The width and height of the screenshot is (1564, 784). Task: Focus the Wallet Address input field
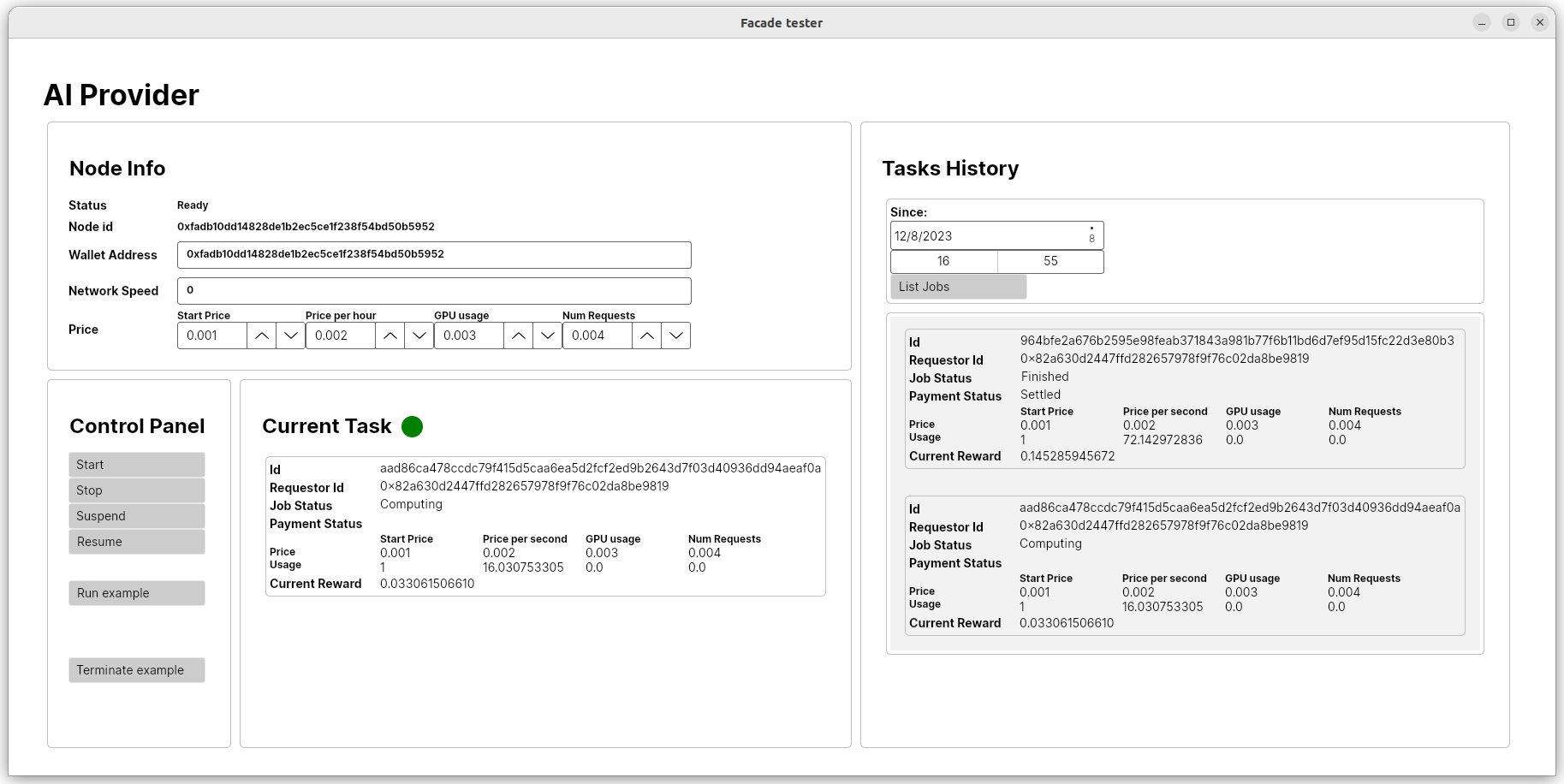click(x=434, y=255)
